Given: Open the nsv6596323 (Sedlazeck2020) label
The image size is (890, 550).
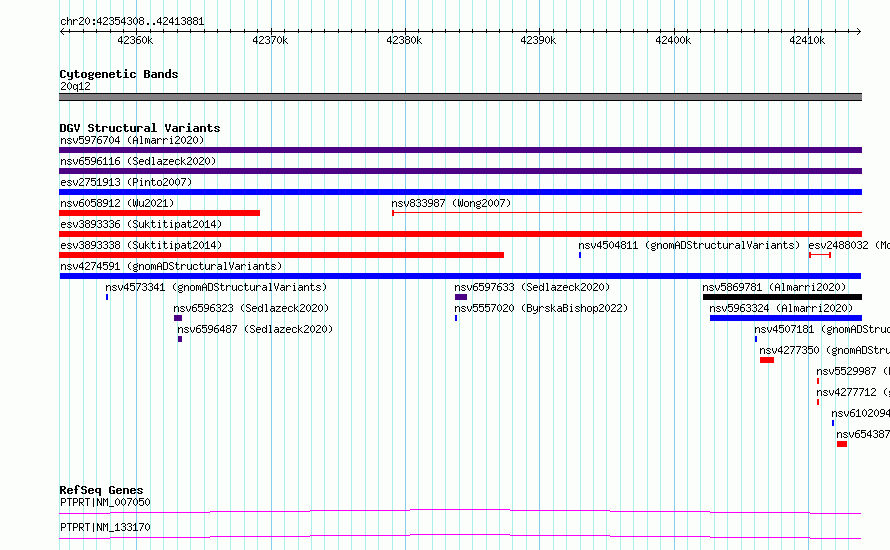Looking at the screenshot, I should tap(251, 308).
